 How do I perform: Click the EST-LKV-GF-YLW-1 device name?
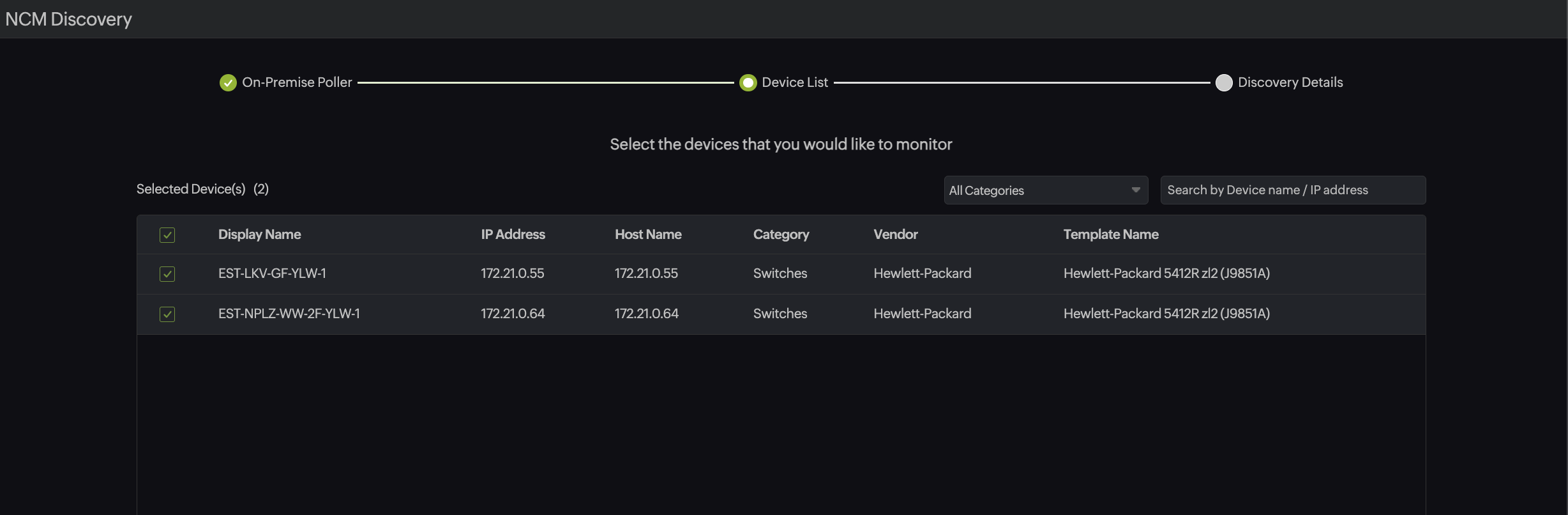tap(272, 273)
